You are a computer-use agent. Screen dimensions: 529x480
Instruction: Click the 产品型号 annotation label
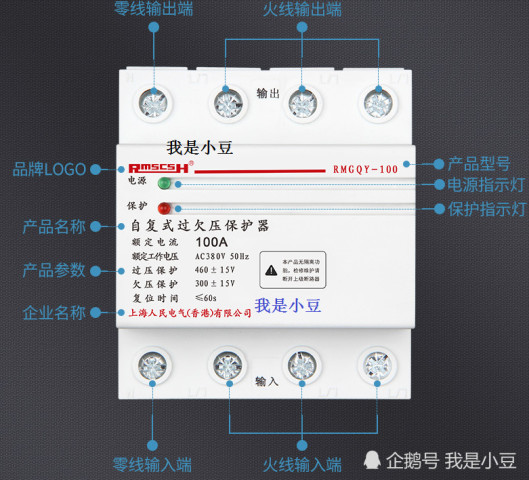479,164
